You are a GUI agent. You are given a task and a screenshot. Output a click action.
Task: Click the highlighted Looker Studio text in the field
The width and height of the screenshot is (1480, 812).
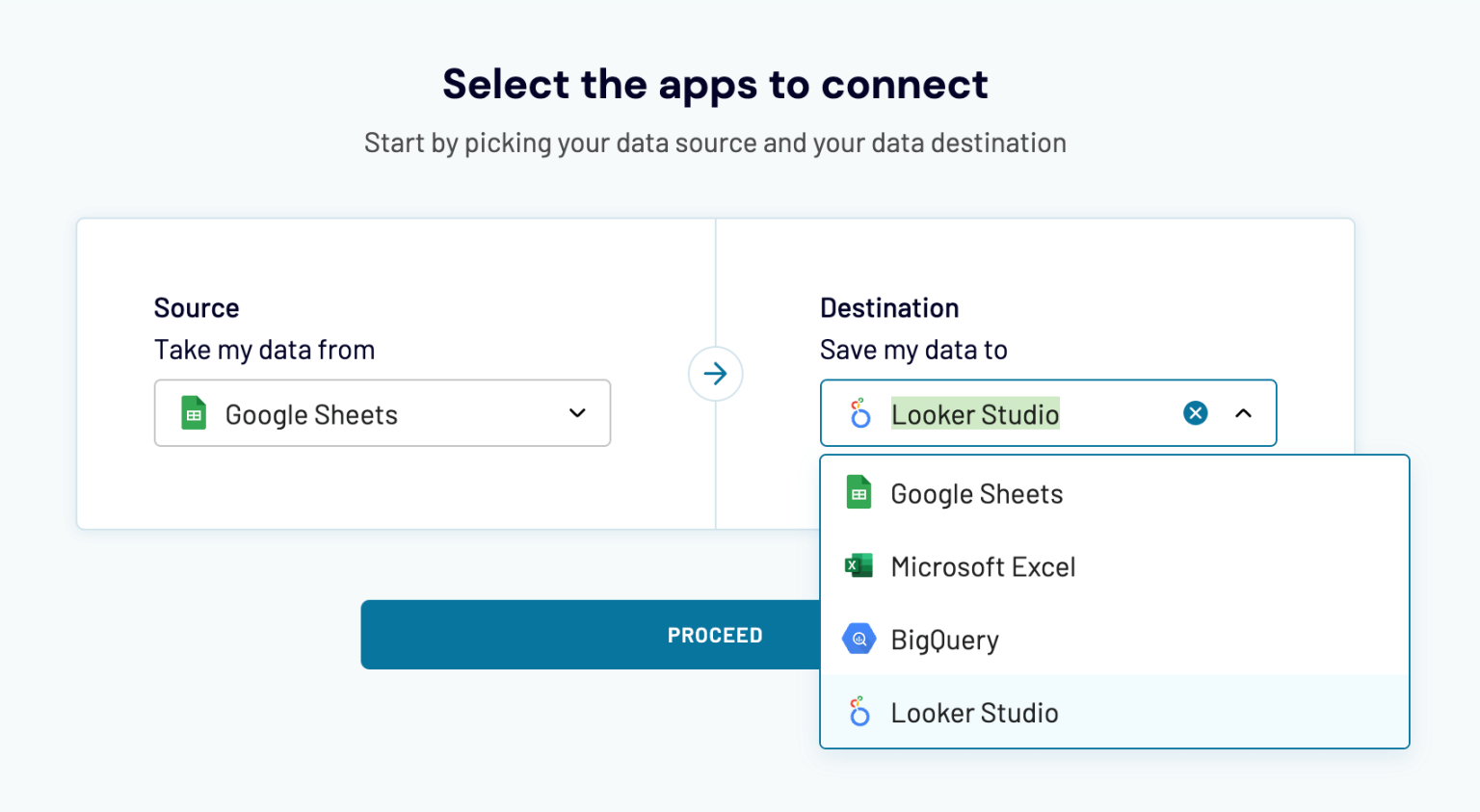[x=975, y=413]
